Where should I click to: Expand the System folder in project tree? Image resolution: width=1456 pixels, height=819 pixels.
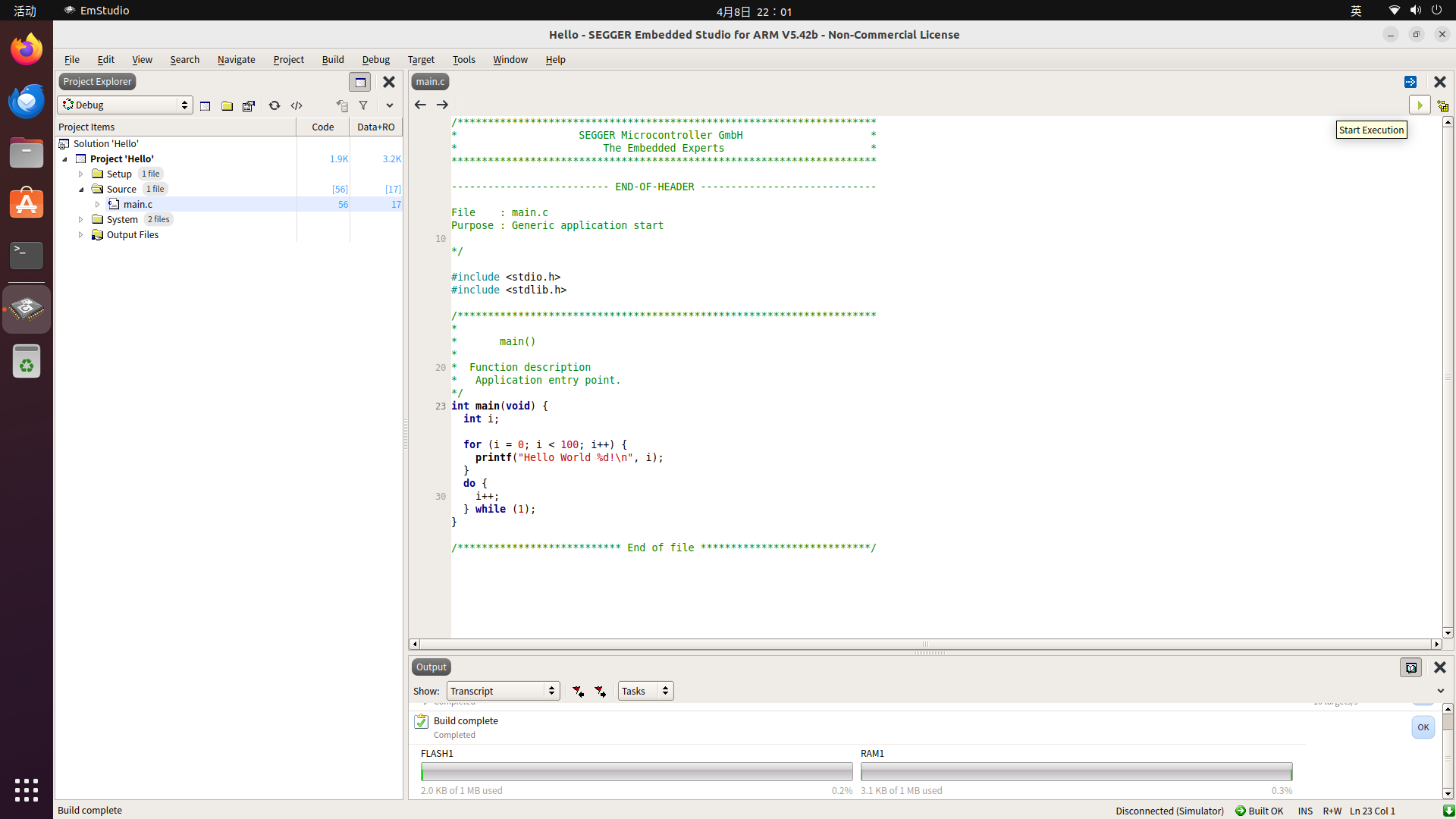(81, 219)
